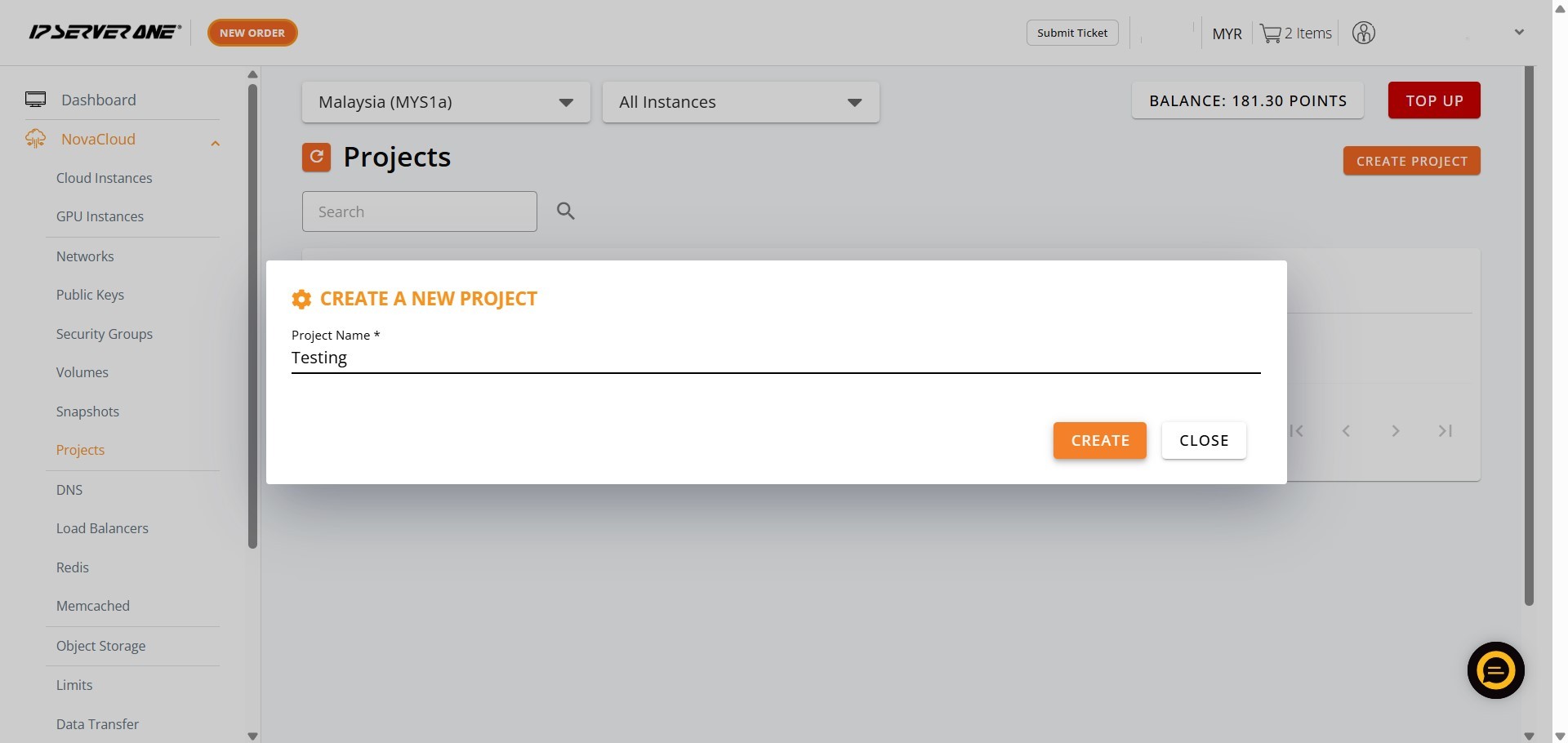The width and height of the screenshot is (1568, 743).
Task: Go to first page pagination arrow
Action: tap(1297, 430)
